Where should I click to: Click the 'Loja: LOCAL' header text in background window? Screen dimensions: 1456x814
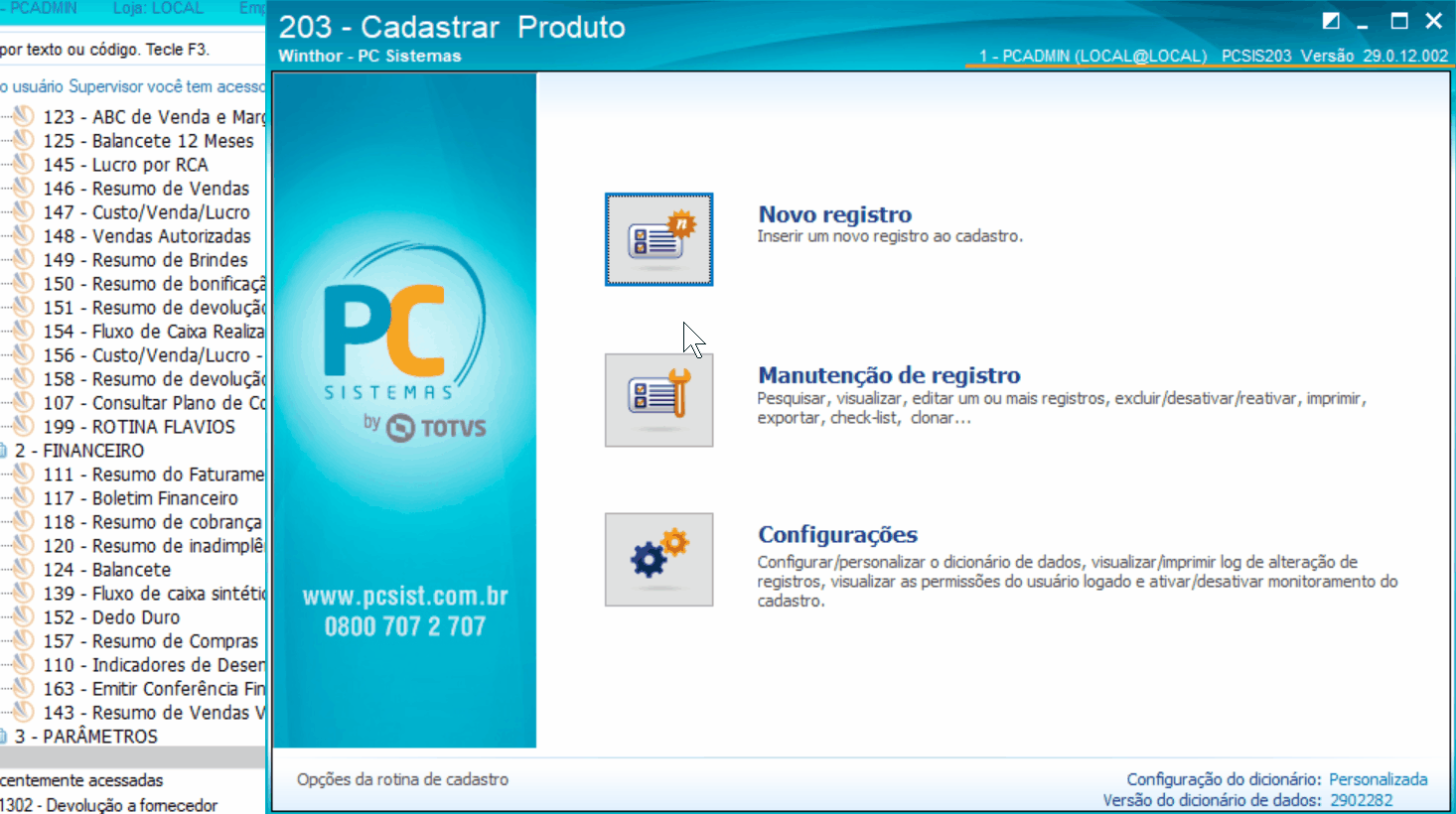(158, 8)
